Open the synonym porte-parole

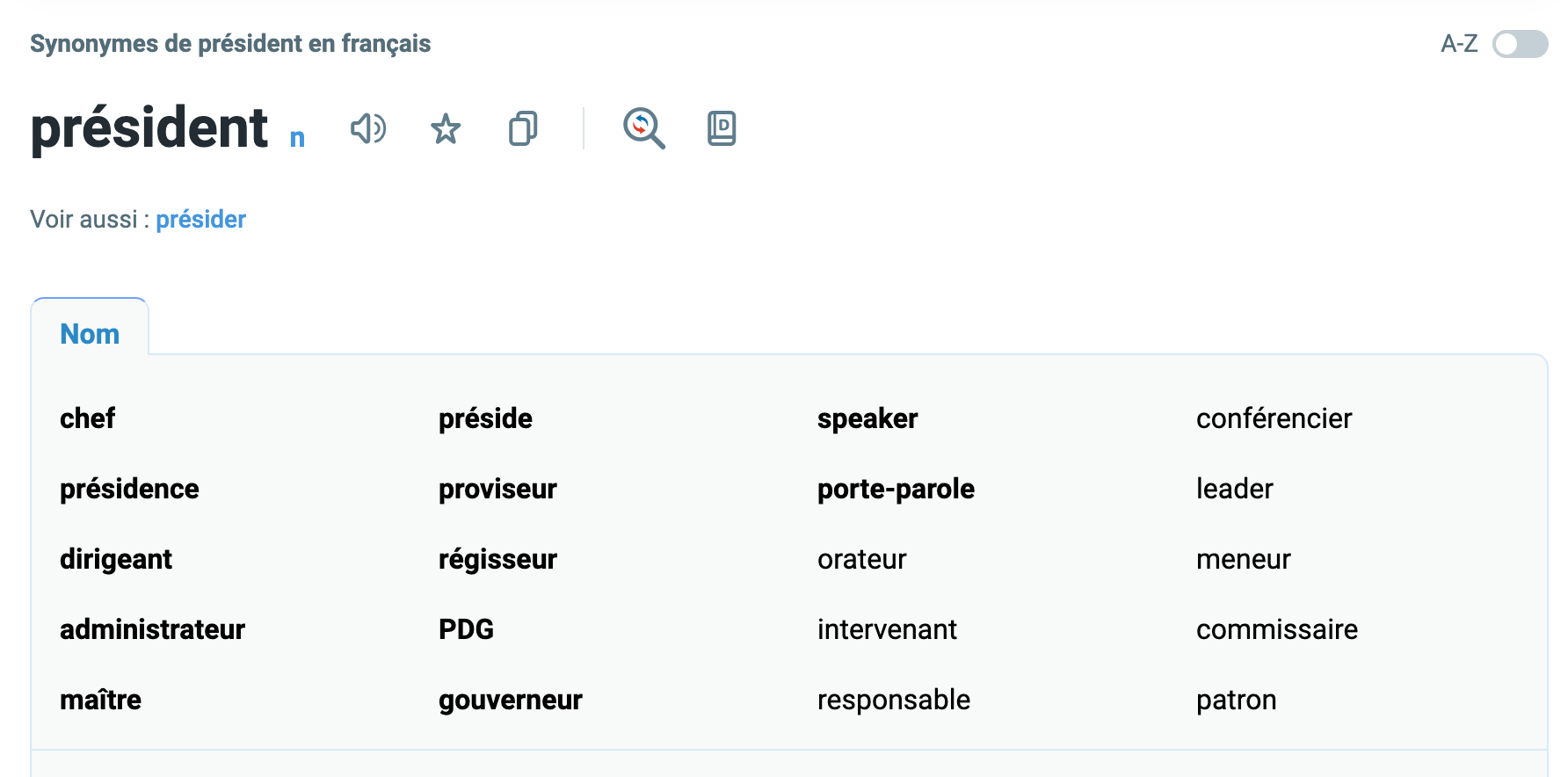[896, 489]
